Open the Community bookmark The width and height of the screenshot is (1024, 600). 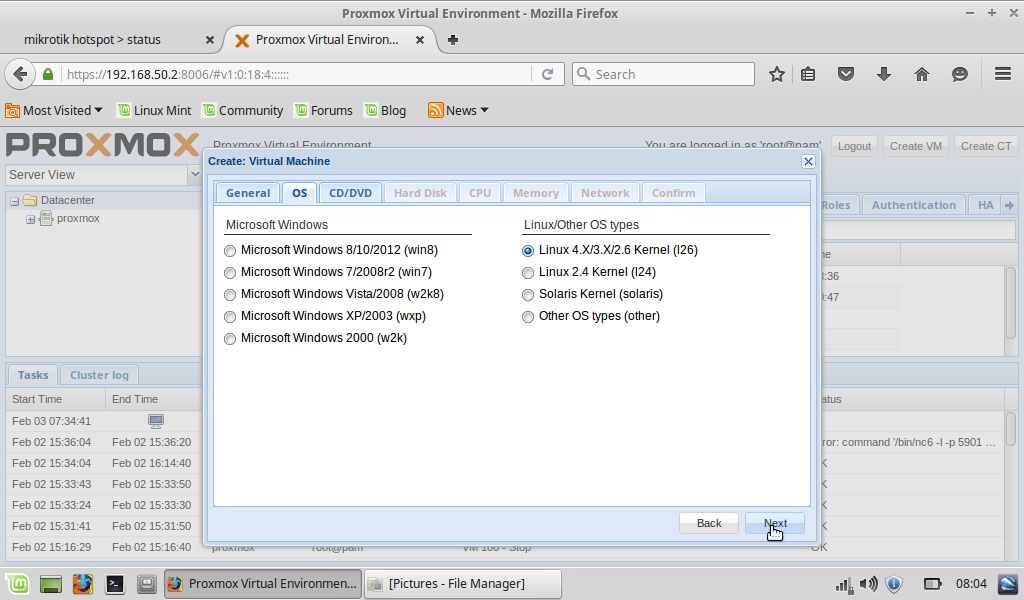point(243,110)
